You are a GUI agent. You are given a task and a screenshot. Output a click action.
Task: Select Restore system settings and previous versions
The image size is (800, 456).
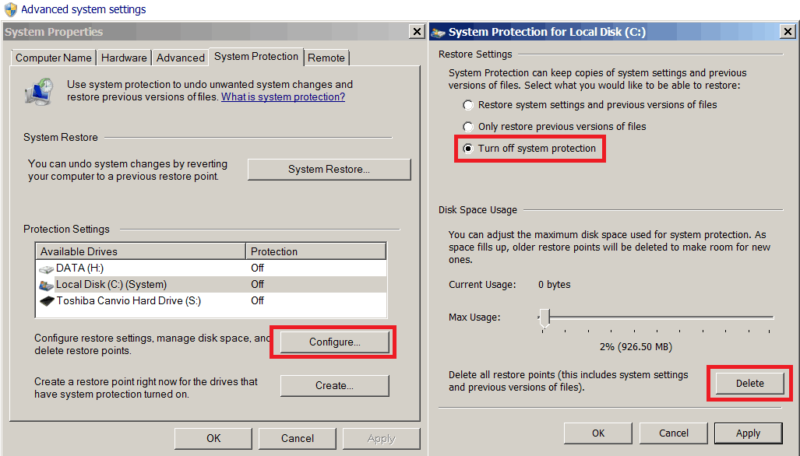pyautogui.click(x=468, y=105)
